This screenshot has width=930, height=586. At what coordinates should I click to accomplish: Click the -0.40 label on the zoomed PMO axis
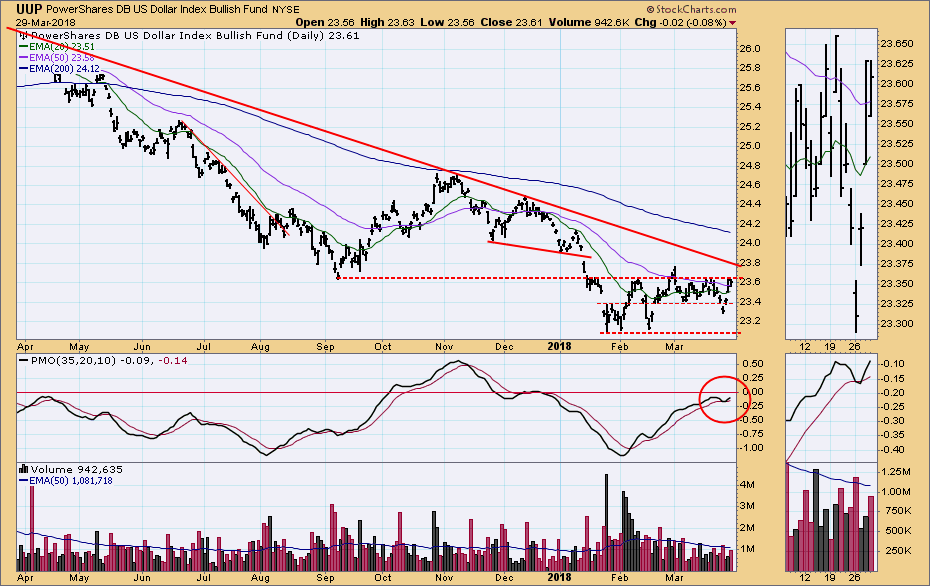[x=893, y=450]
